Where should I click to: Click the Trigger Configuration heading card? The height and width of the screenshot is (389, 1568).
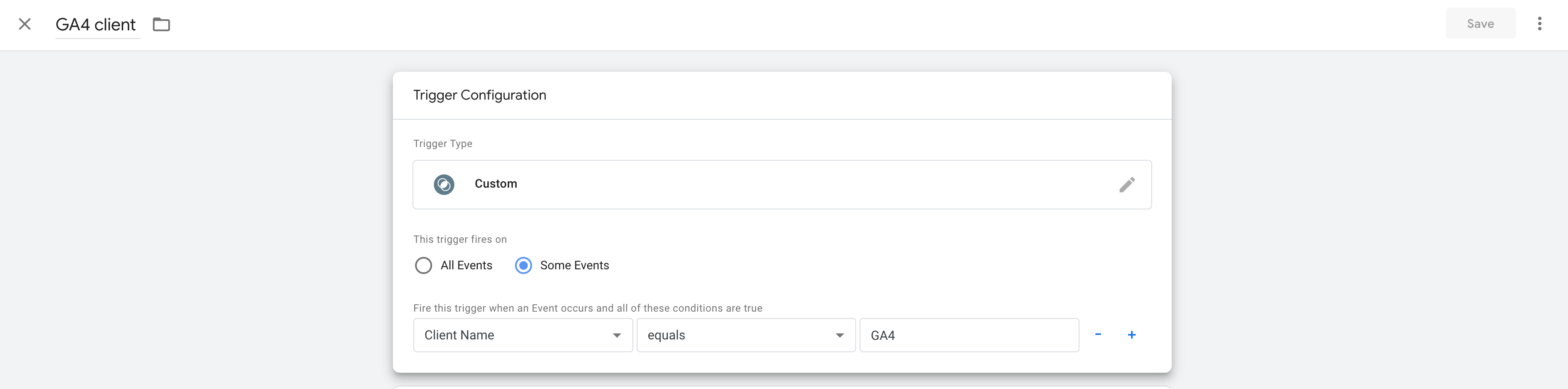pos(479,94)
